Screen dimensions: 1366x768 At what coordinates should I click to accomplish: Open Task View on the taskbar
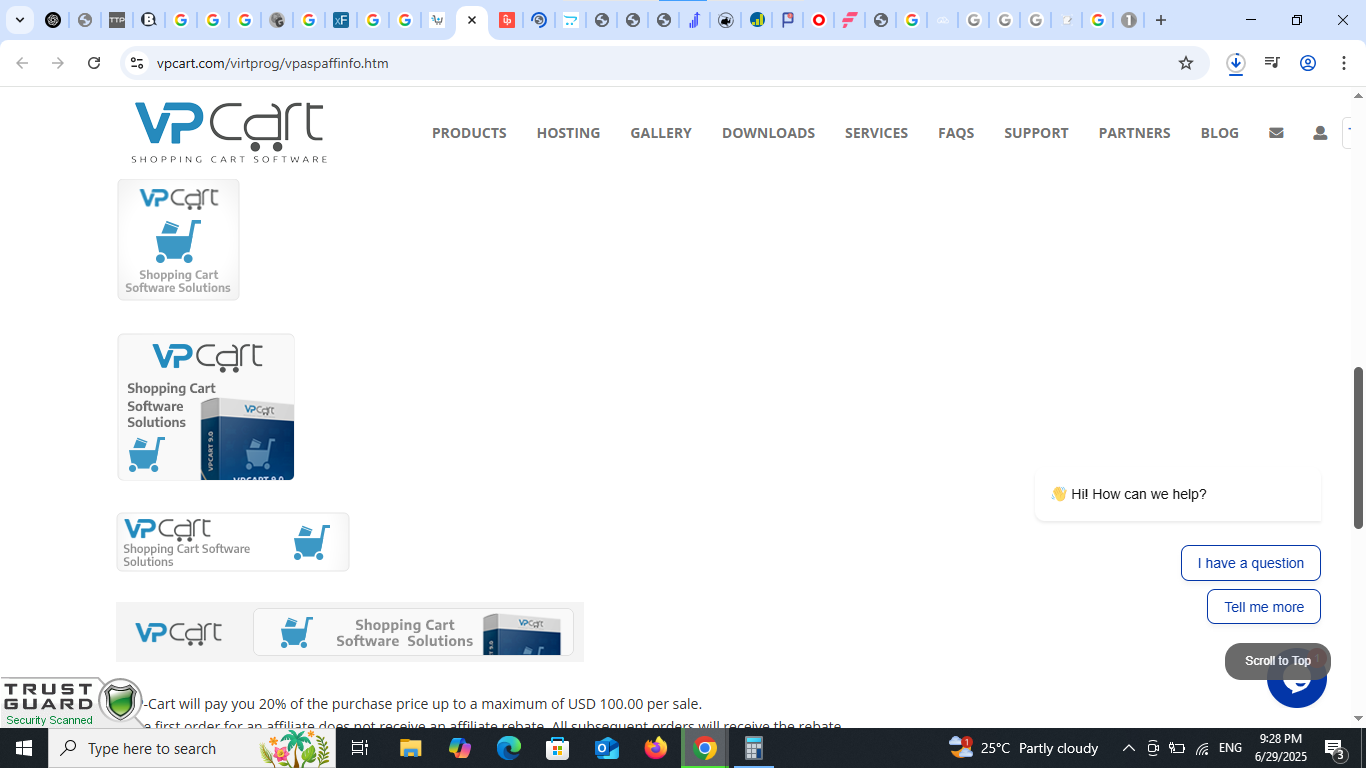coord(360,748)
